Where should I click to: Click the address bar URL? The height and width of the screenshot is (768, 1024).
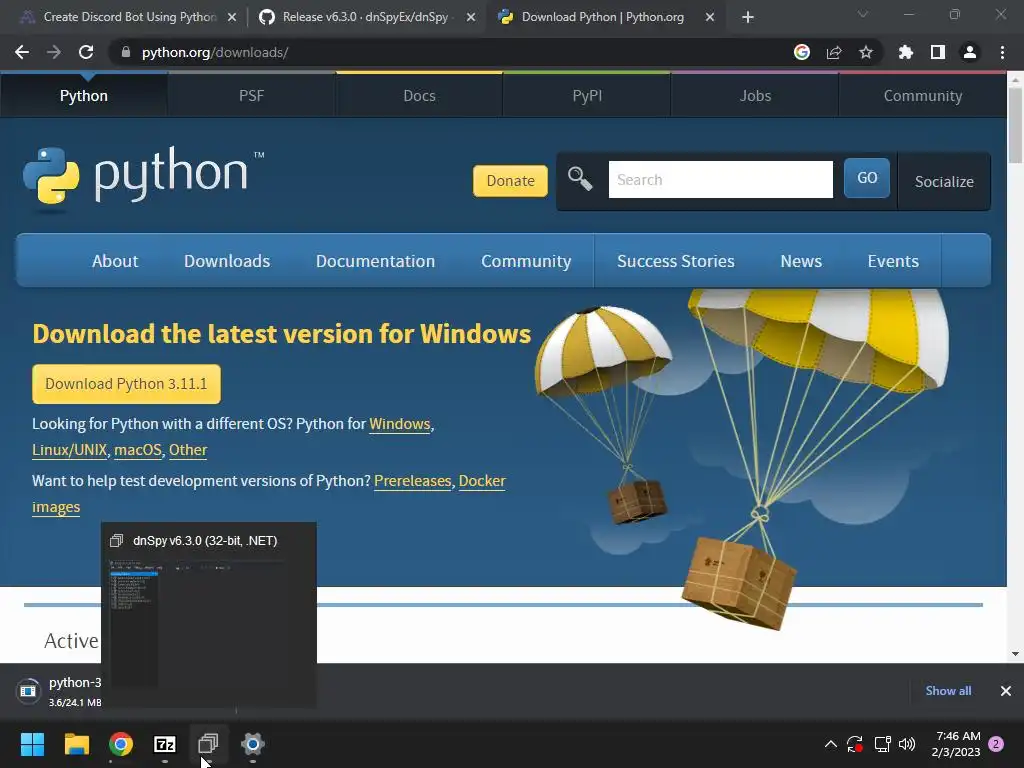click(x=215, y=52)
